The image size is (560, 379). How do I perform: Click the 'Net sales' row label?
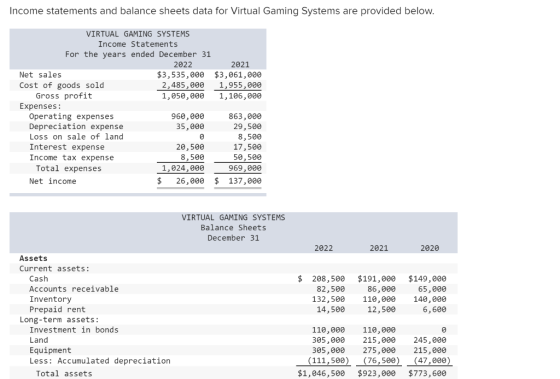click(x=40, y=75)
